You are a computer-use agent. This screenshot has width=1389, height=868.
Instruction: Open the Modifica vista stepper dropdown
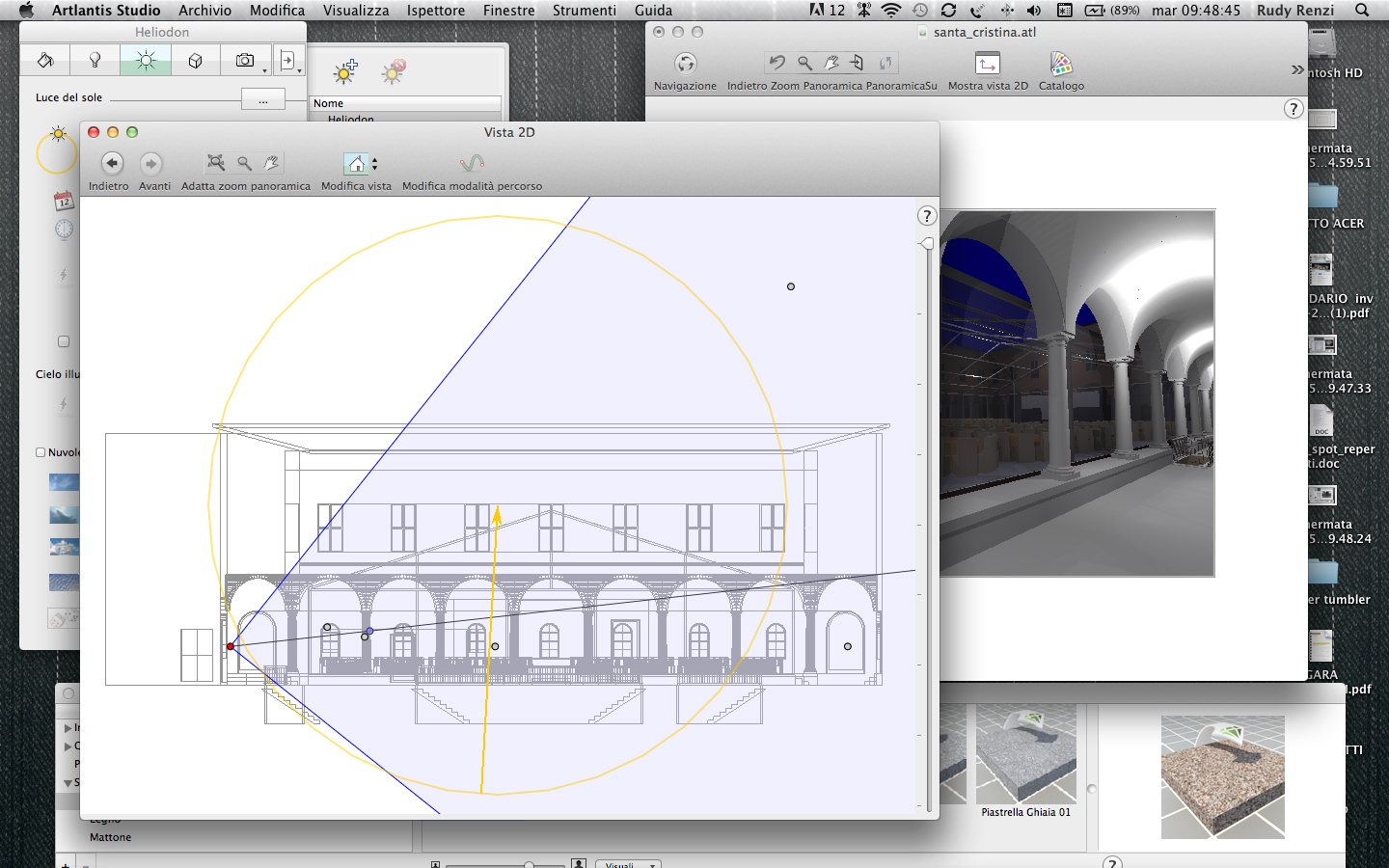click(375, 164)
